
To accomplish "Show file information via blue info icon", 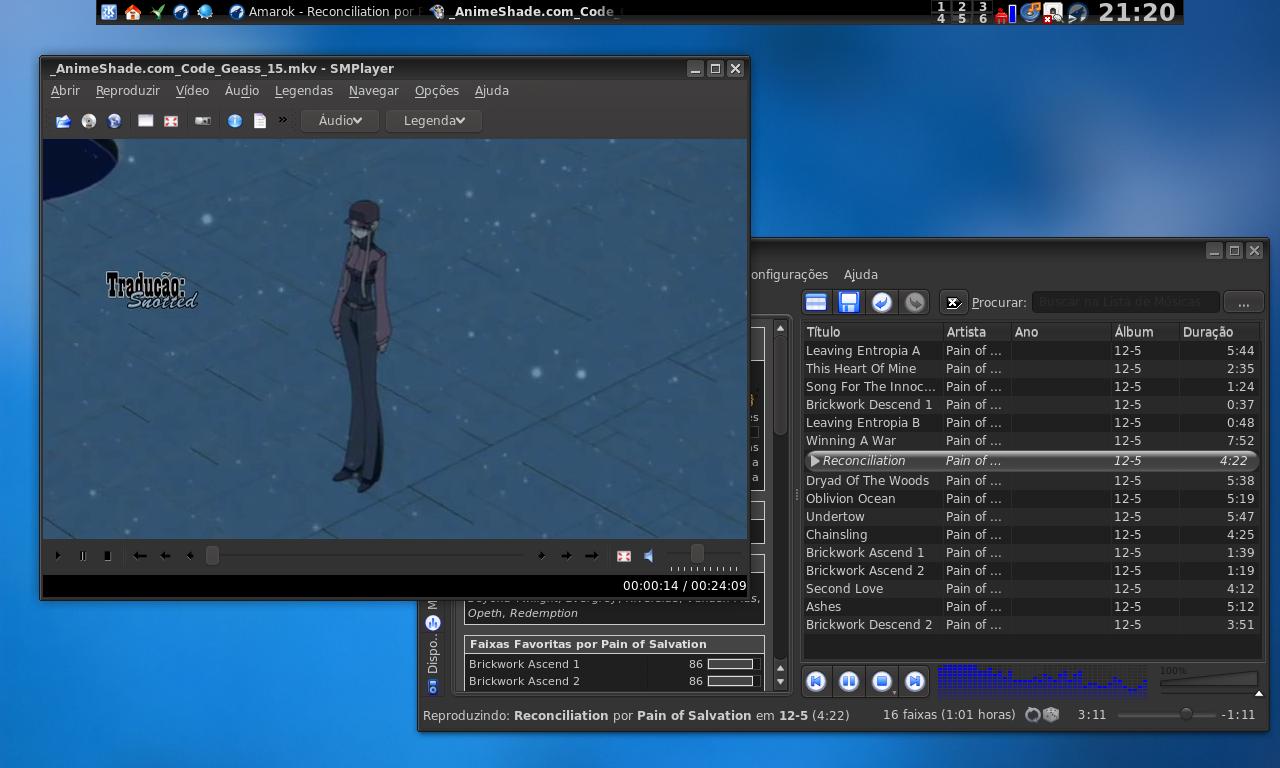I will tap(234, 121).
